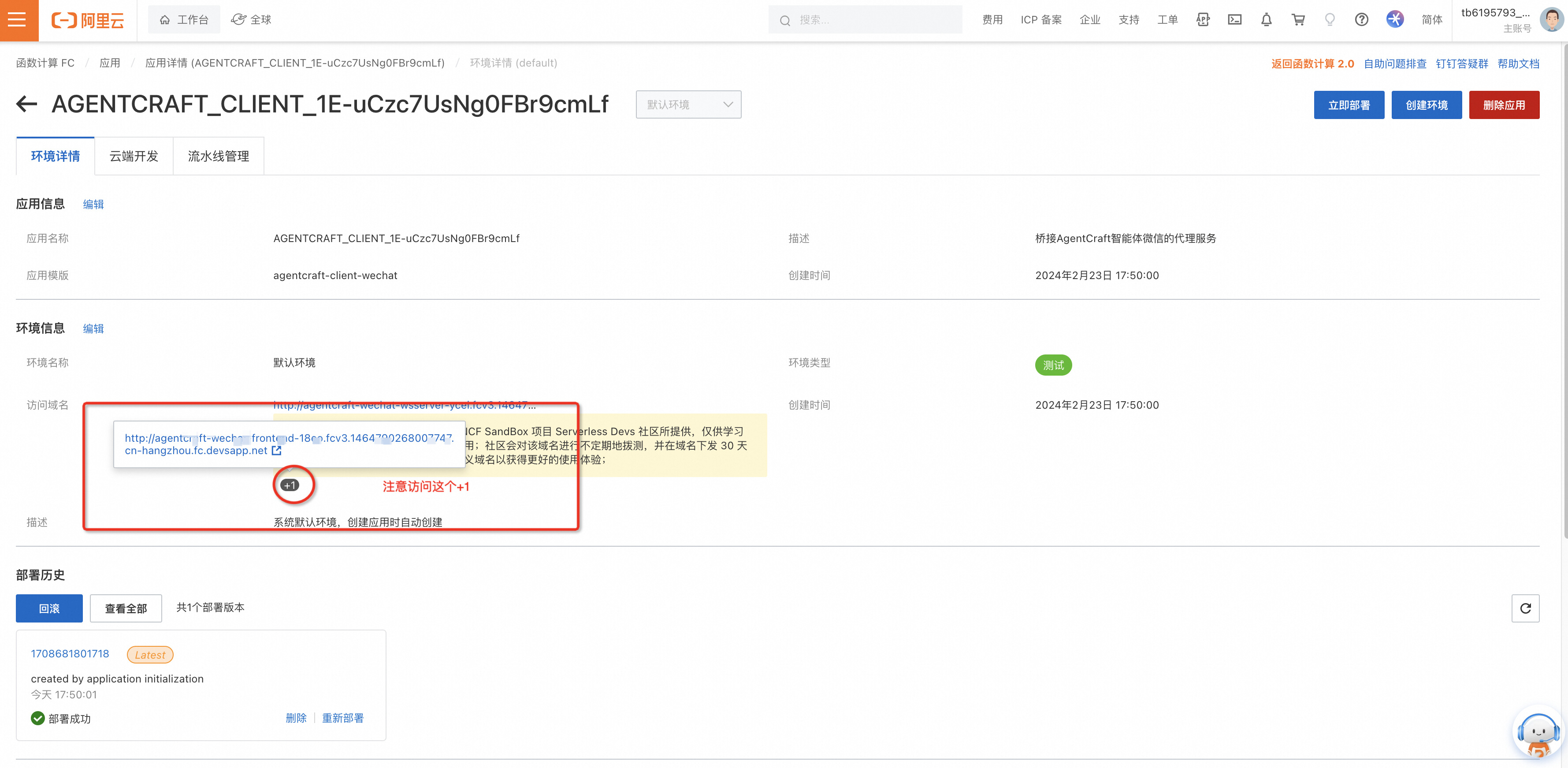Toggle simplified Chinese display mode
This screenshot has width=1568, height=768.
[x=1432, y=20]
